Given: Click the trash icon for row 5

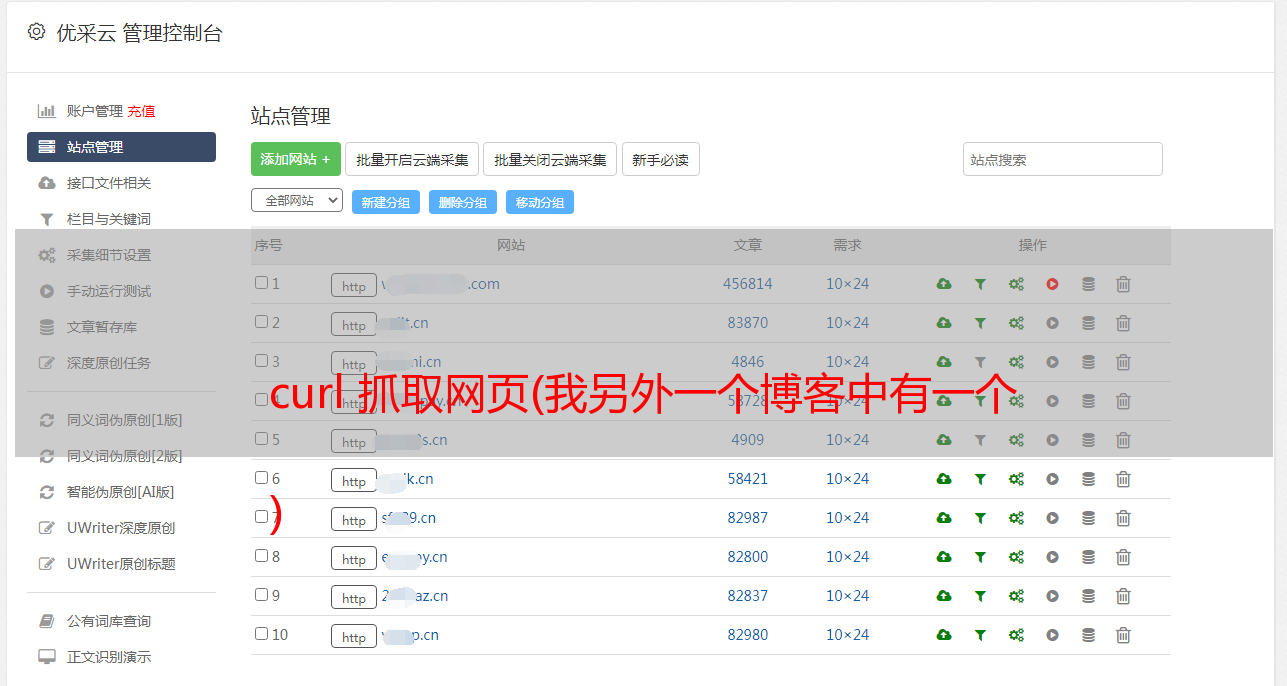Looking at the screenshot, I should (1123, 440).
